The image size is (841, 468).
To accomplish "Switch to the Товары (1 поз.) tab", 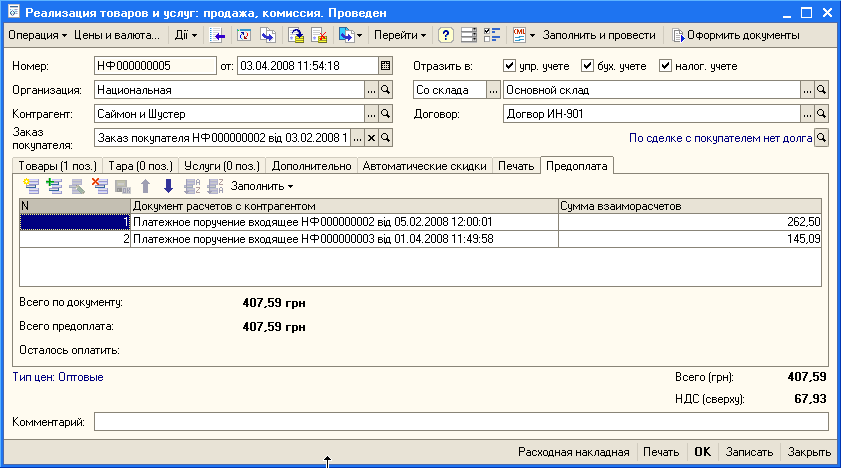I will coord(55,166).
